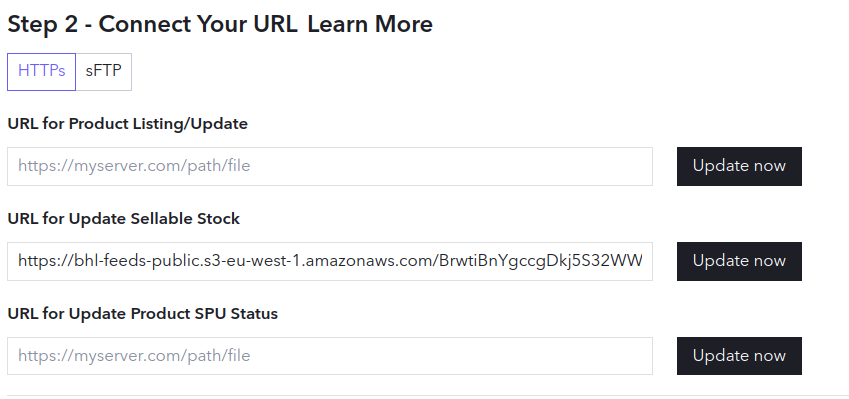Click the 'Step 2 - Connect Your URL' heading
This screenshot has width=849, height=399.
[152, 24]
